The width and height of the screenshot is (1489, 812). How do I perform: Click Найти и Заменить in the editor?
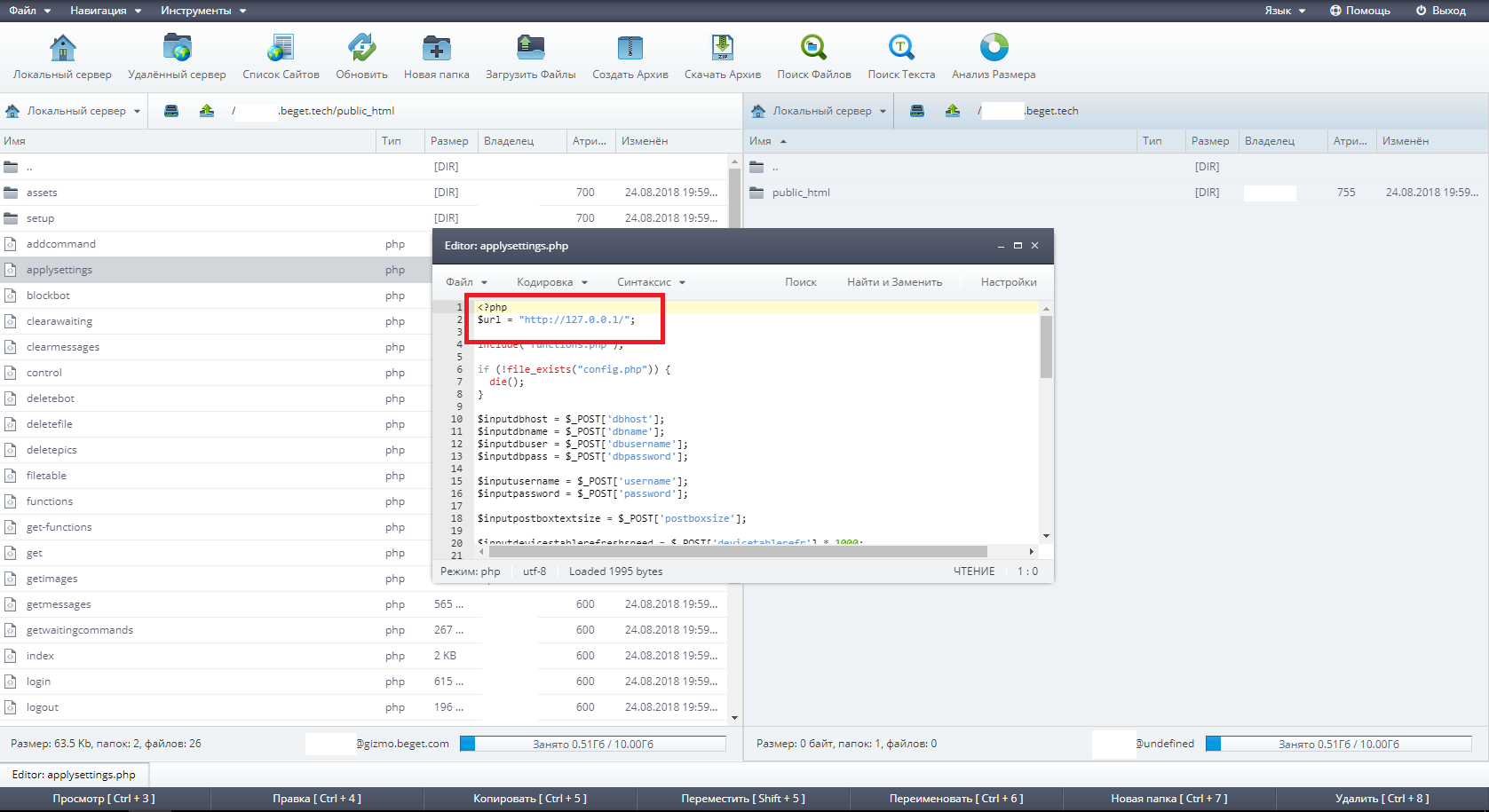(x=894, y=282)
